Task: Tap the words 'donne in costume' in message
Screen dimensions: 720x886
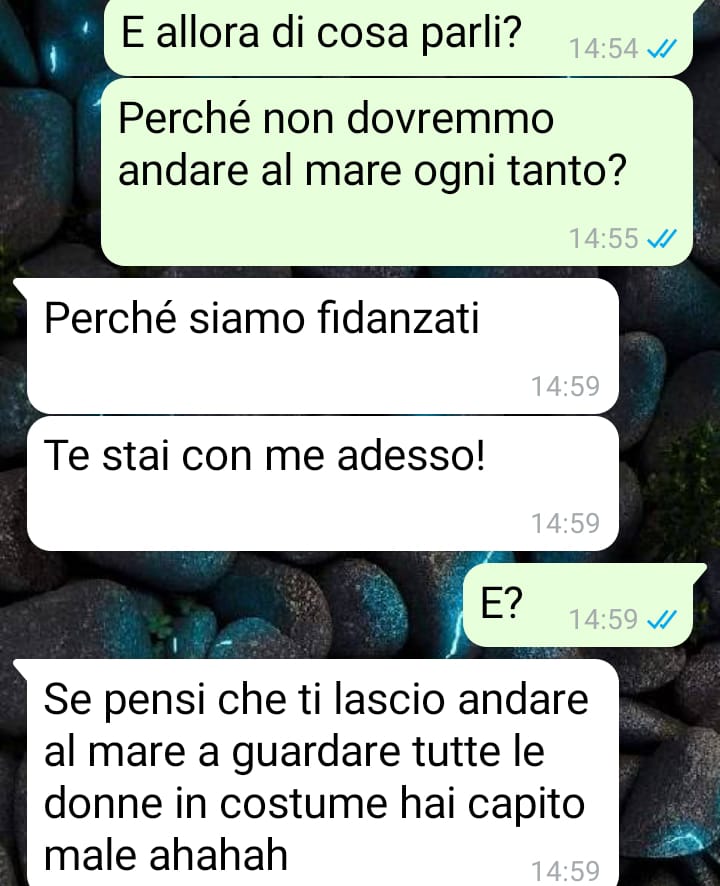Action: 214,804
